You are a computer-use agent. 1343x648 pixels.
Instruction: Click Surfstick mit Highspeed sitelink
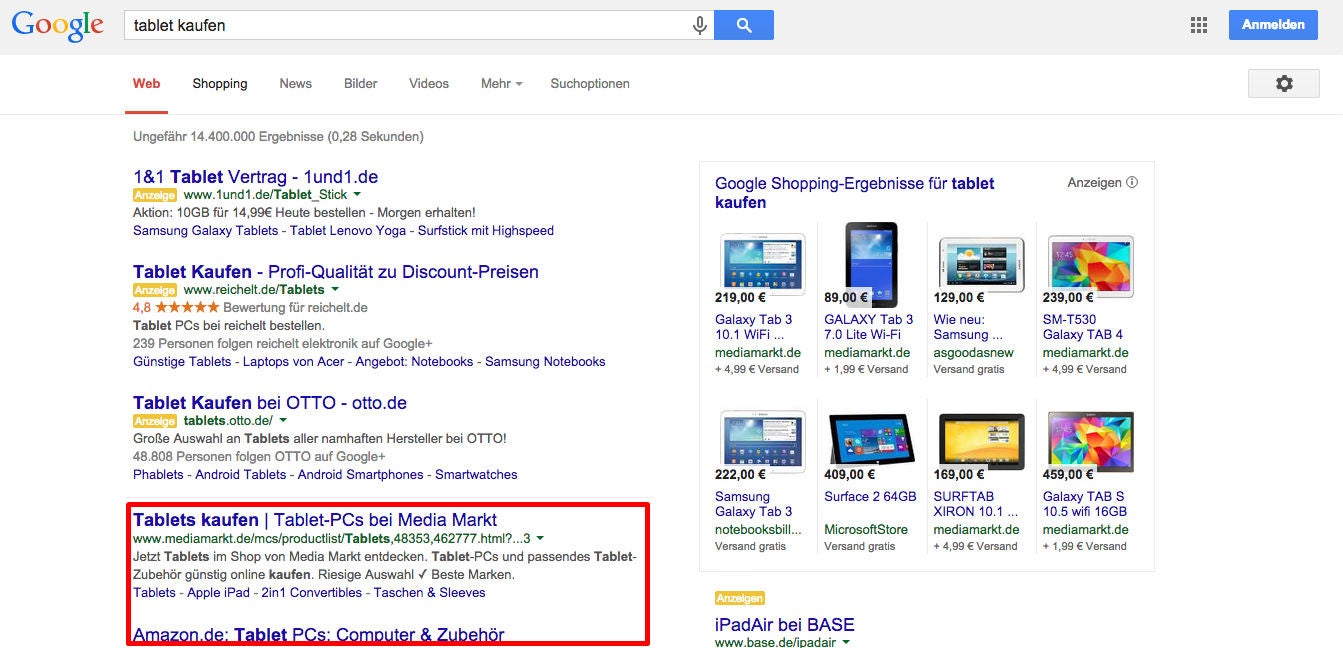(486, 231)
